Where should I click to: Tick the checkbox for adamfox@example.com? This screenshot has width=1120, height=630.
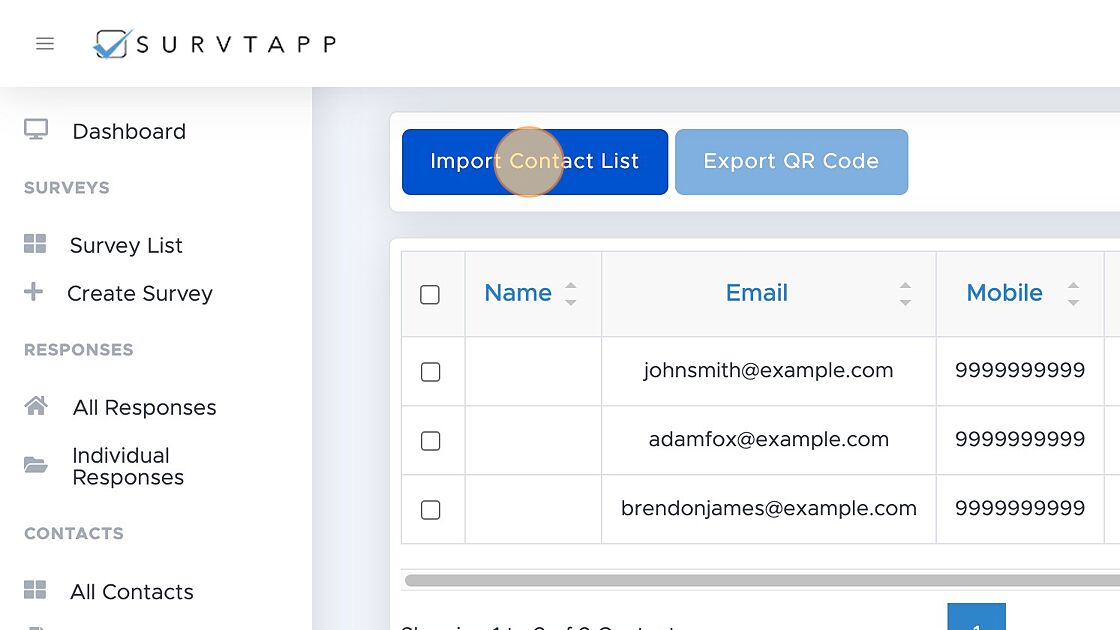click(430, 440)
